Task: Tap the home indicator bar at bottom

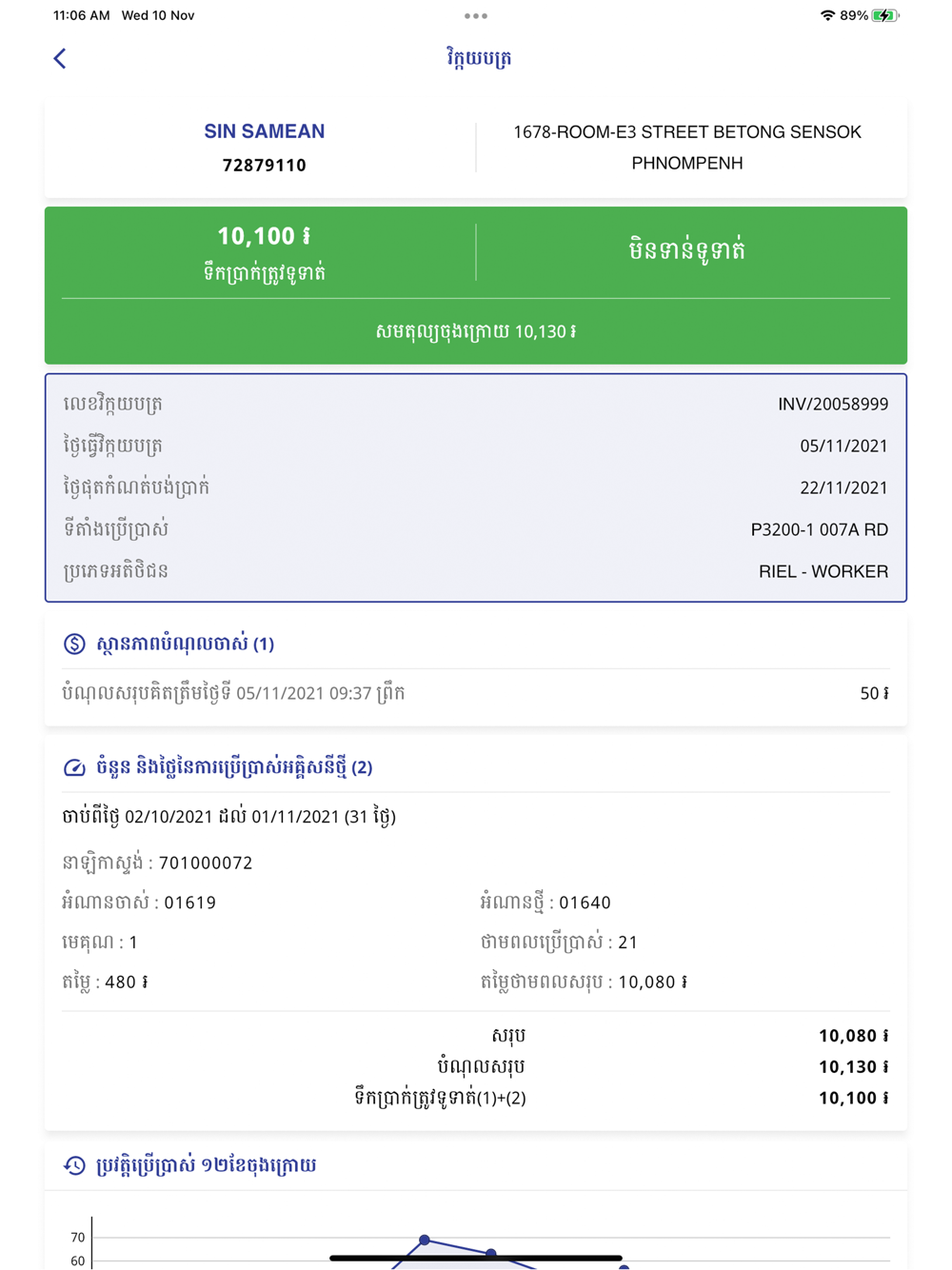Action: click(x=476, y=1258)
